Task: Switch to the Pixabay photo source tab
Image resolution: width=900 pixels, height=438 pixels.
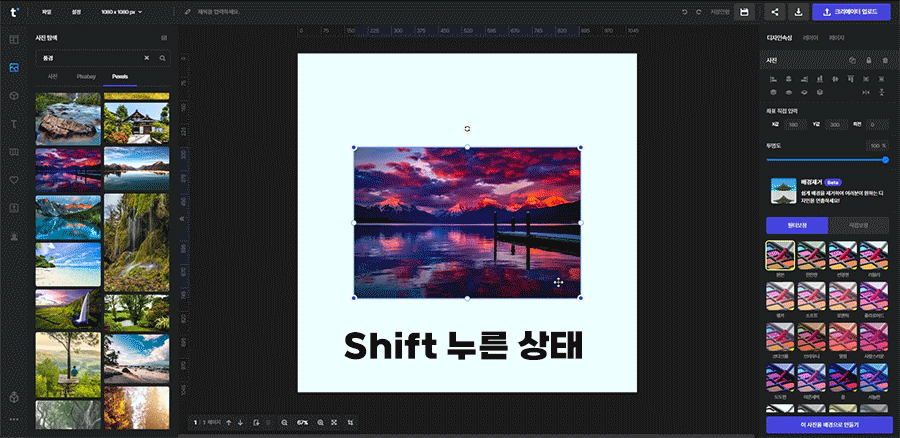Action: click(86, 76)
